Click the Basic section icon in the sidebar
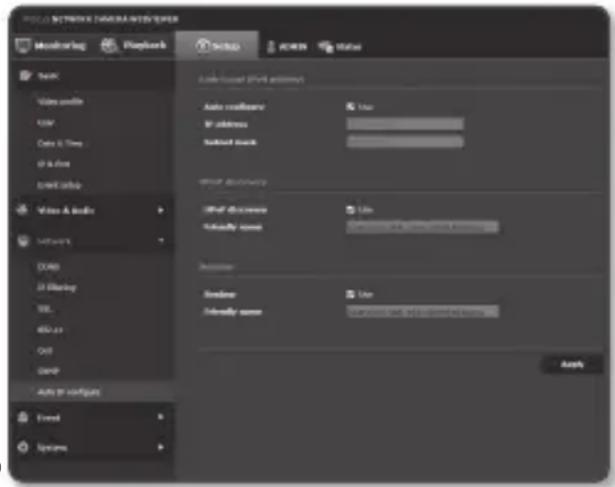The width and height of the screenshot is (615, 487). point(25,75)
